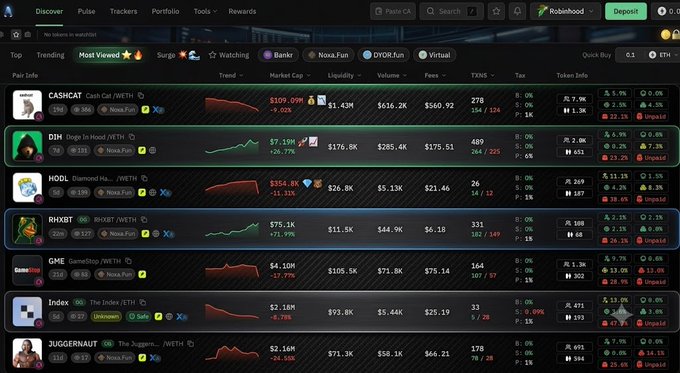Open the Portfolio tab
Screen dimensions: 680x373
click(165, 11)
